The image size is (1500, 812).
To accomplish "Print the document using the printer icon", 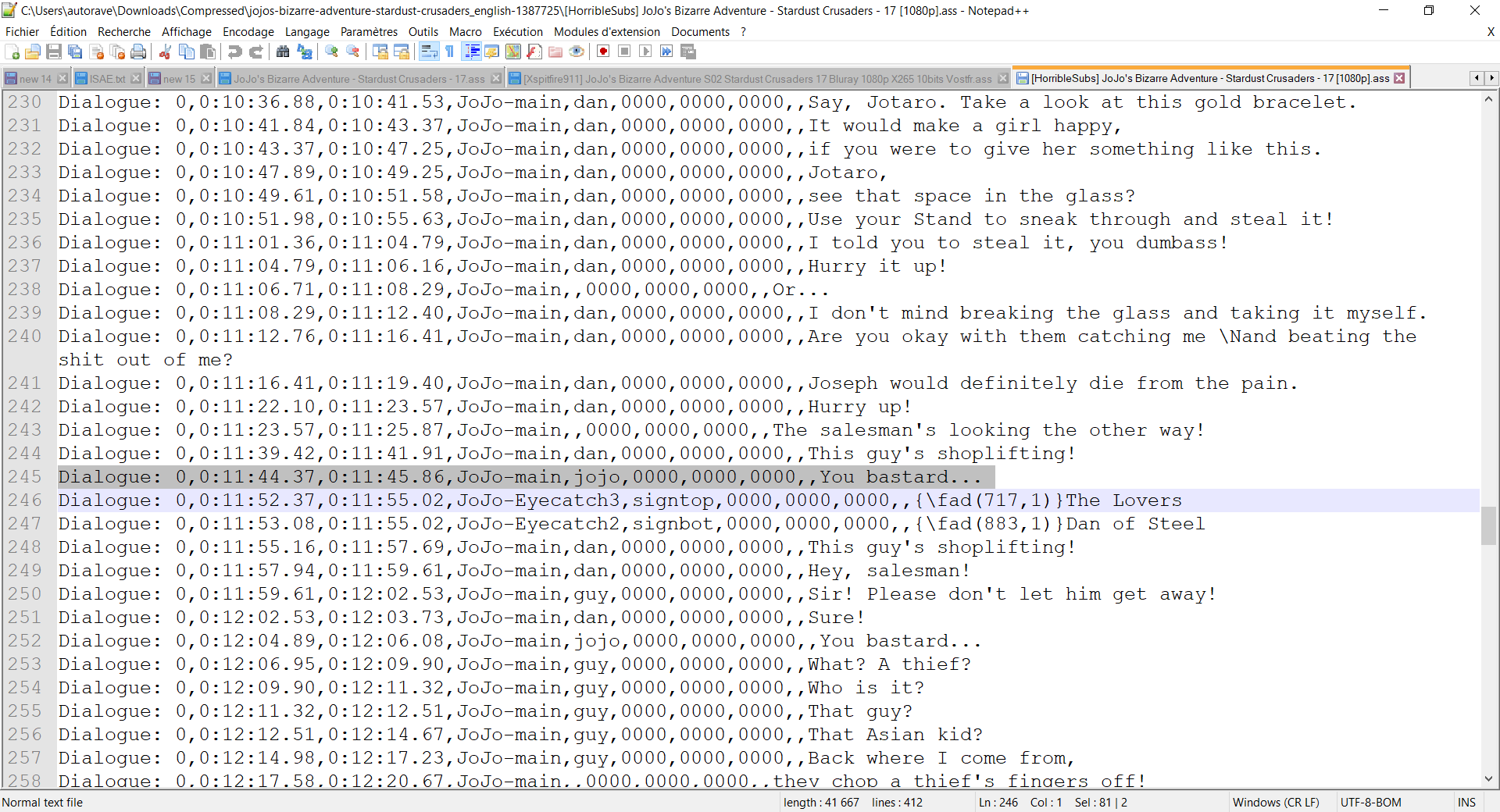I will pos(139,52).
